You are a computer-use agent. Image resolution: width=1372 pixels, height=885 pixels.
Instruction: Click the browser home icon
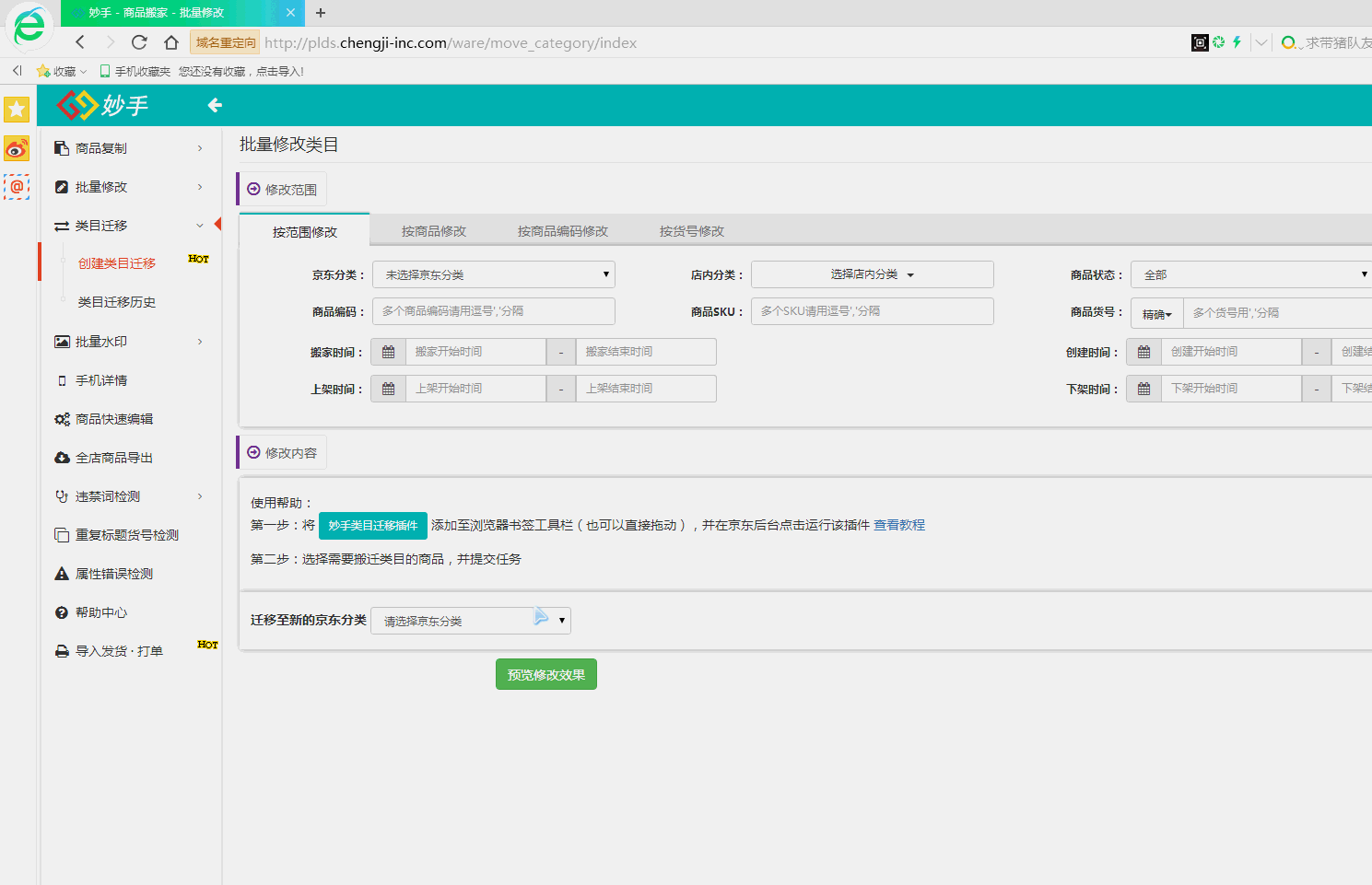point(171,42)
